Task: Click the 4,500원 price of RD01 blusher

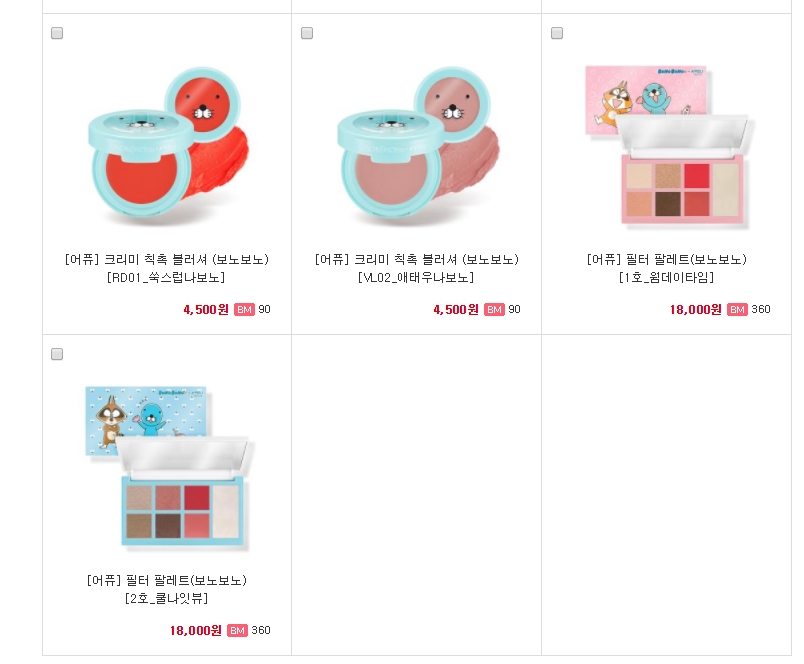Action: pos(206,310)
